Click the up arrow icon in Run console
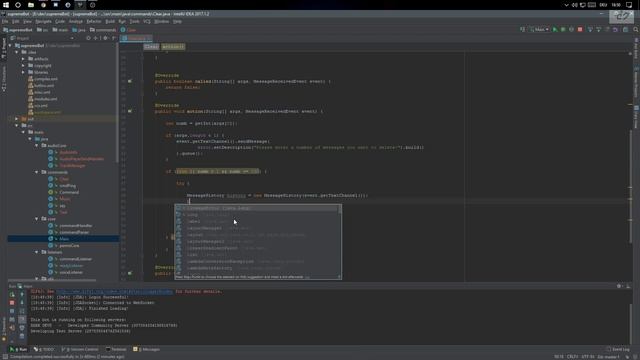This screenshot has width=640, height=360. coord(22,294)
